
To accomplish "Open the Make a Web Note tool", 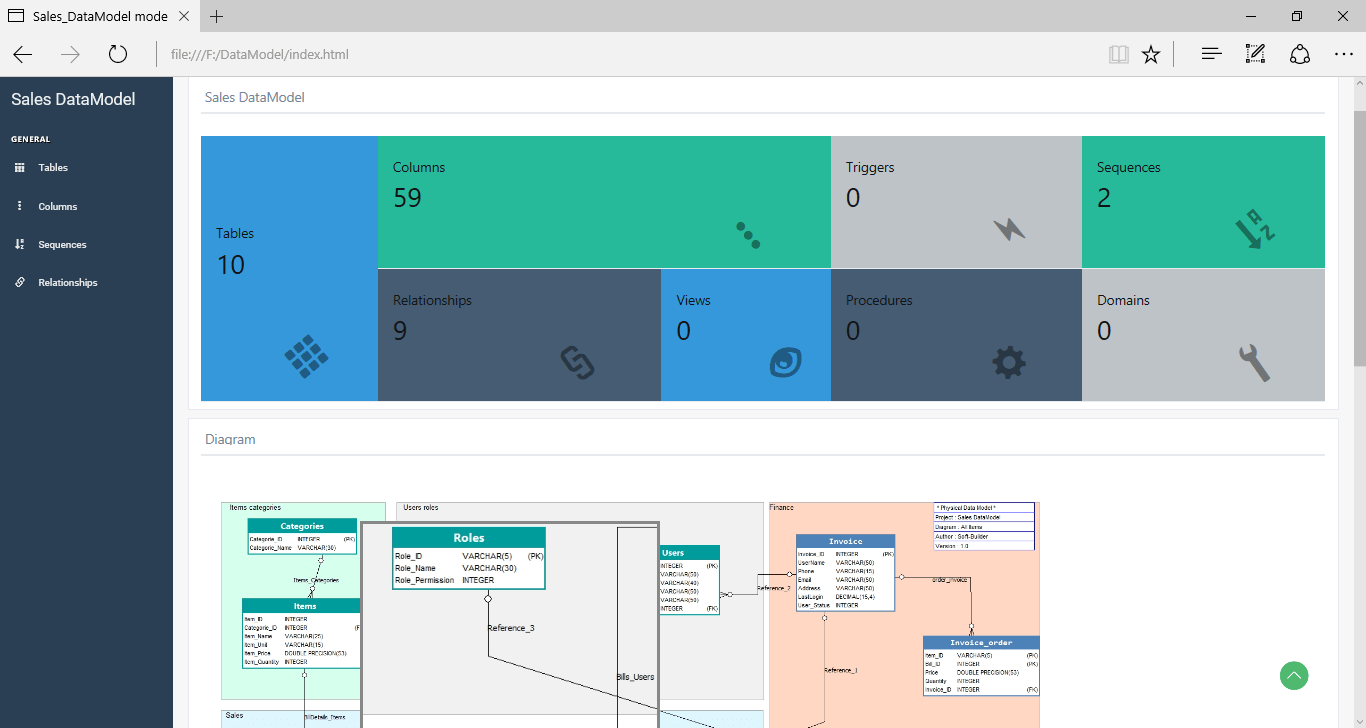I will pos(1255,54).
